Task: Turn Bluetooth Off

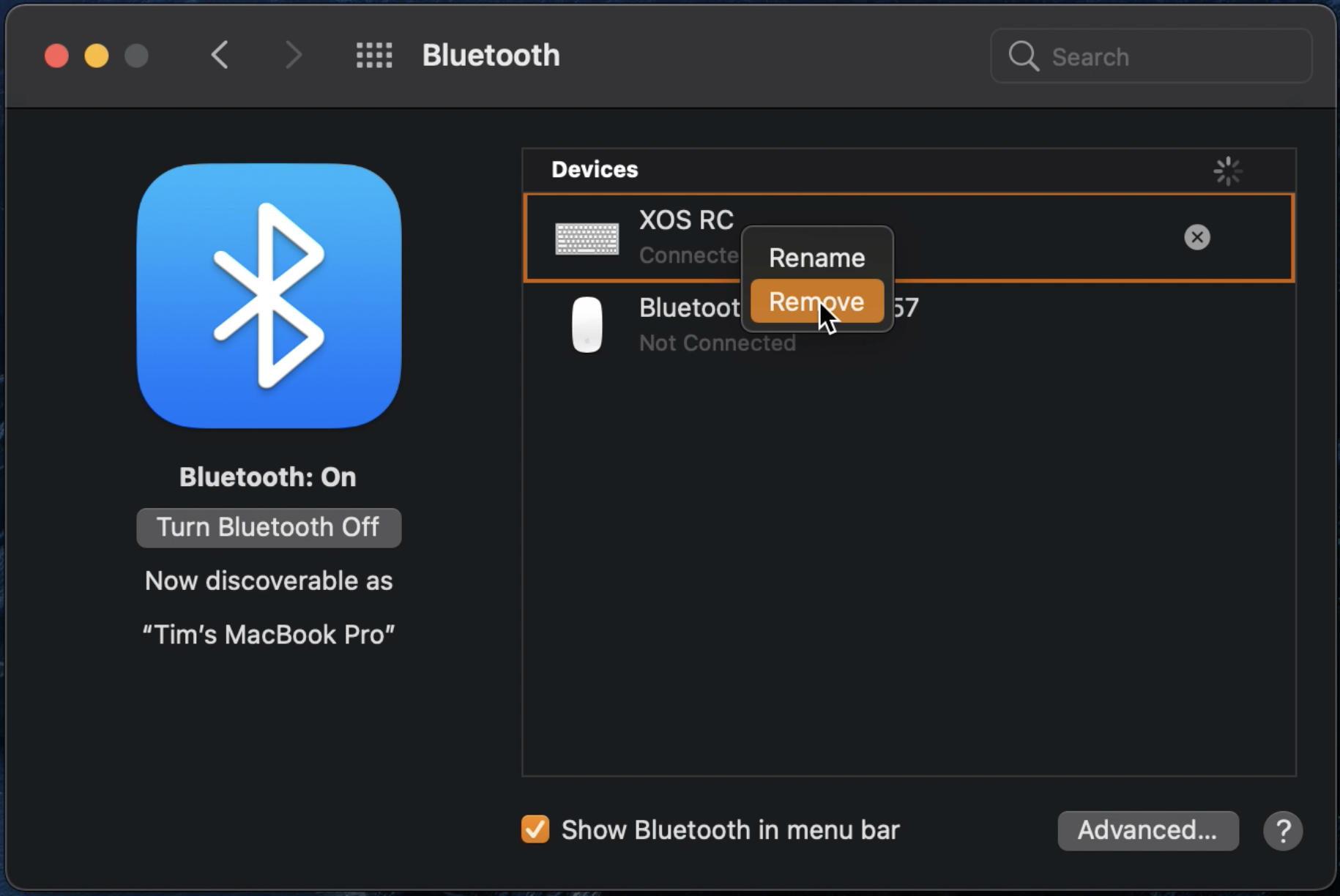Action: point(269,528)
